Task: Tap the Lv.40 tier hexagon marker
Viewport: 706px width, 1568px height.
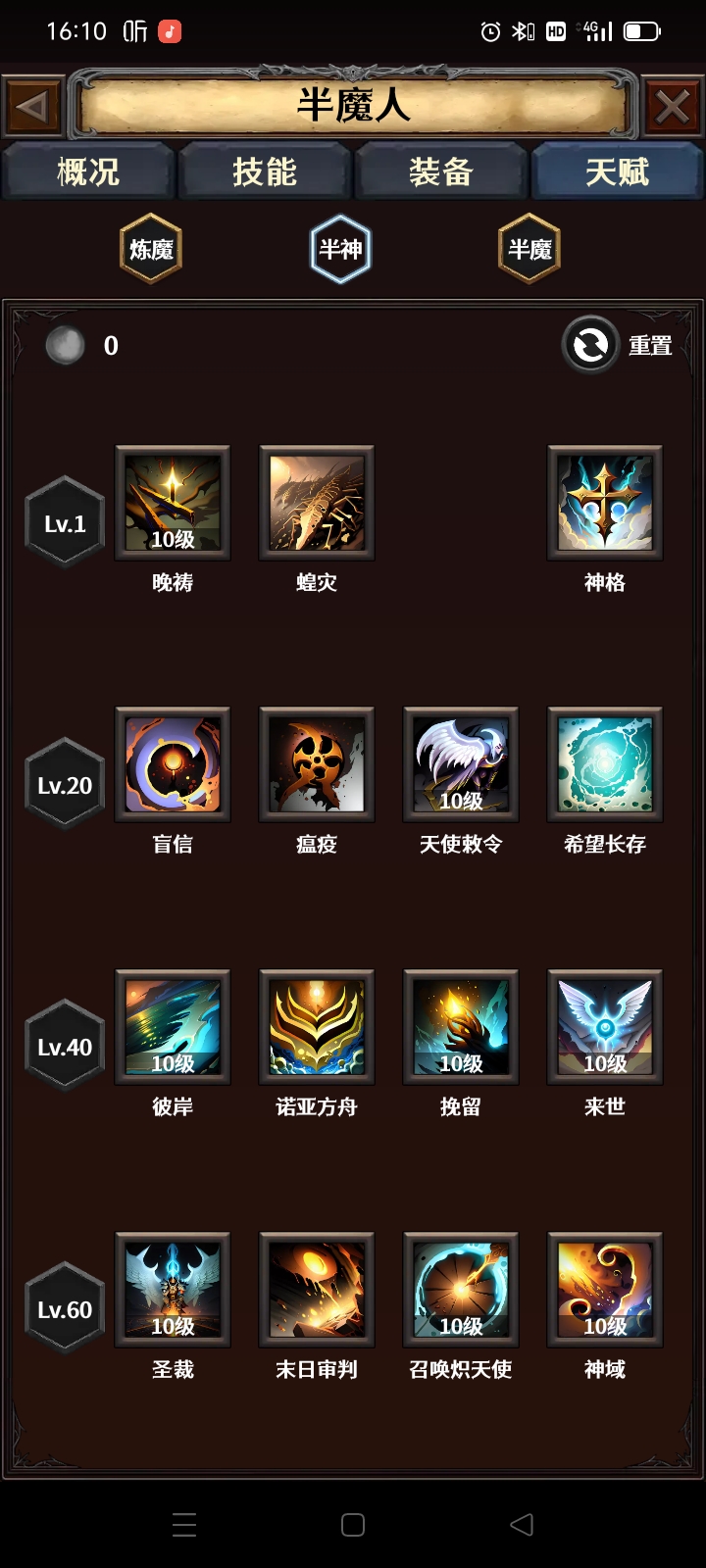Action: pyautogui.click(x=65, y=1047)
